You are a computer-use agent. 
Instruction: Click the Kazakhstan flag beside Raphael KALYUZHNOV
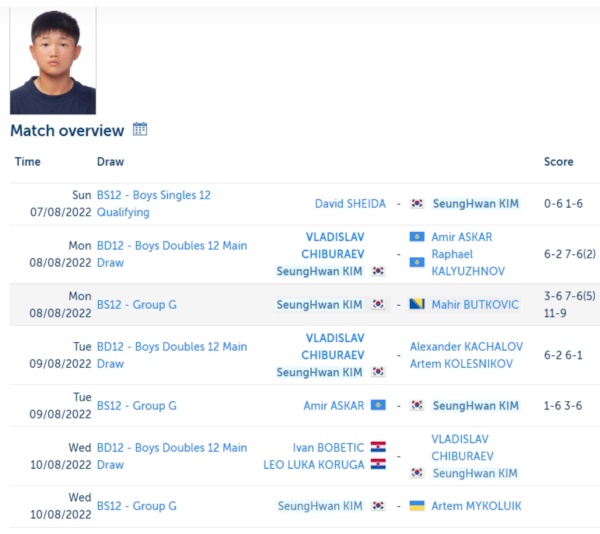[417, 262]
